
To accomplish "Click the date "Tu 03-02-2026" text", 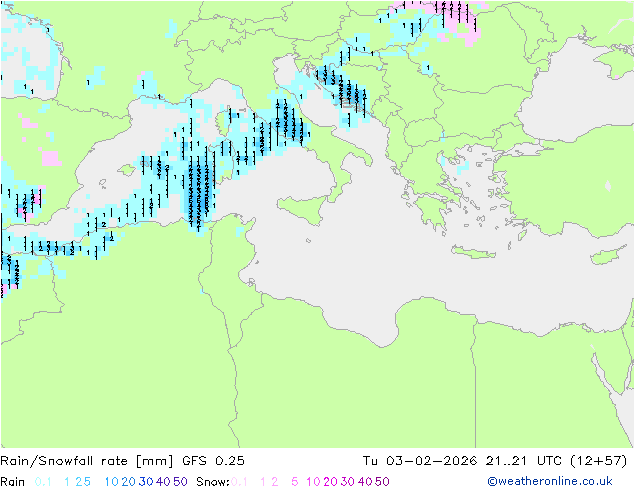I will click(x=420, y=461).
